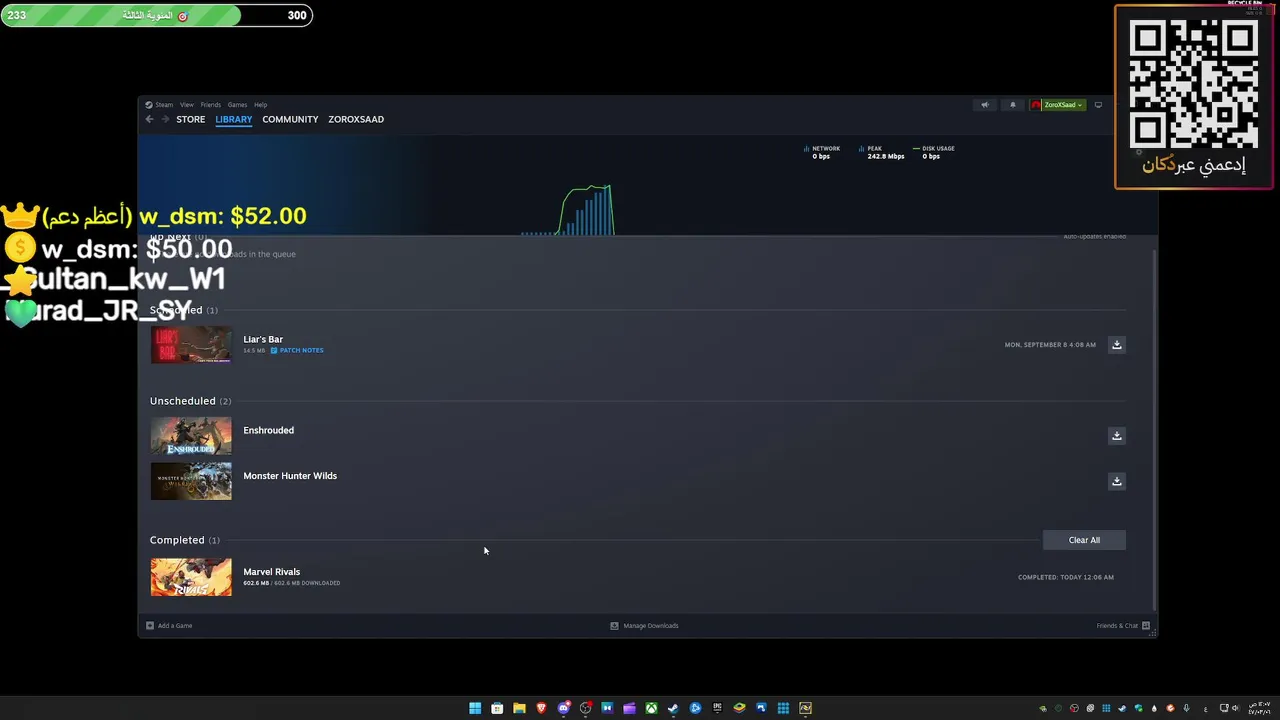The width and height of the screenshot is (1280, 720).
Task: Click Steam icon in taskbar
Action: click(673, 708)
